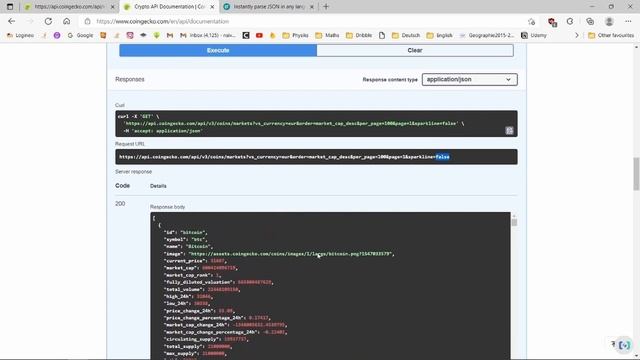Click the highlighted 'false' in Request URL
Screen dimensions: 640x360
pyautogui.click(x=442, y=157)
